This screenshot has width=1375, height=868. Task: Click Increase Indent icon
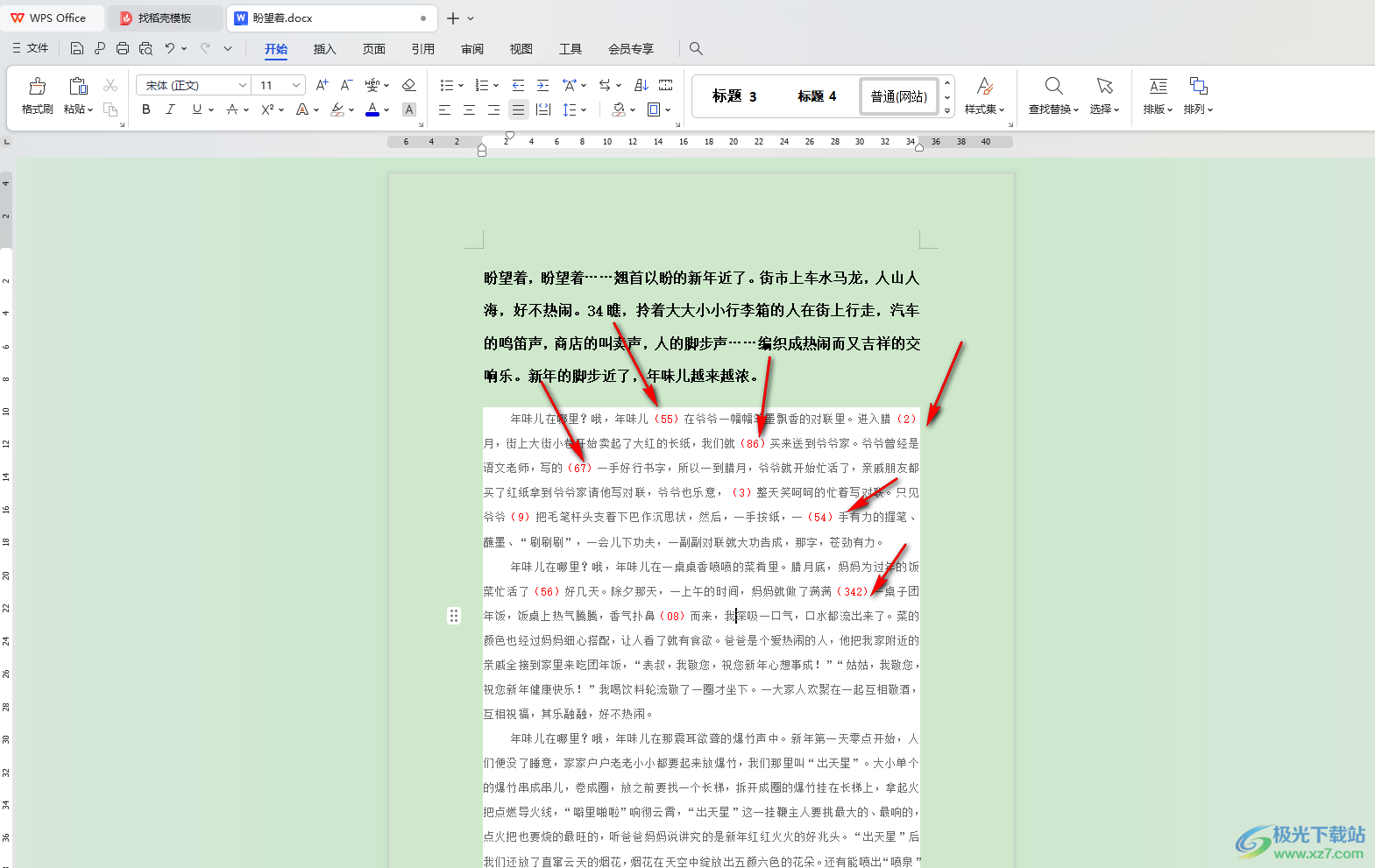542,85
